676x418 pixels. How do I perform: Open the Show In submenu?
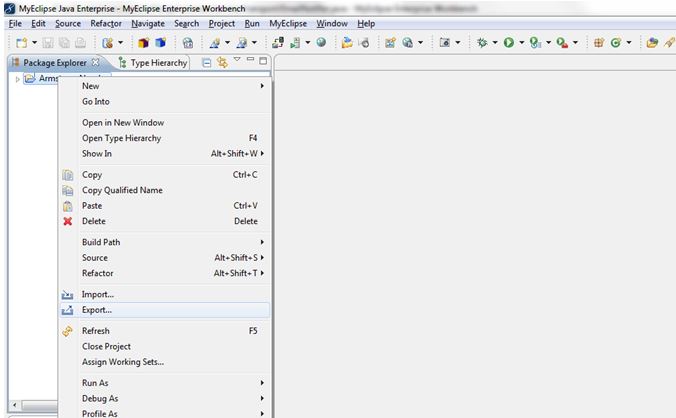(x=164, y=154)
